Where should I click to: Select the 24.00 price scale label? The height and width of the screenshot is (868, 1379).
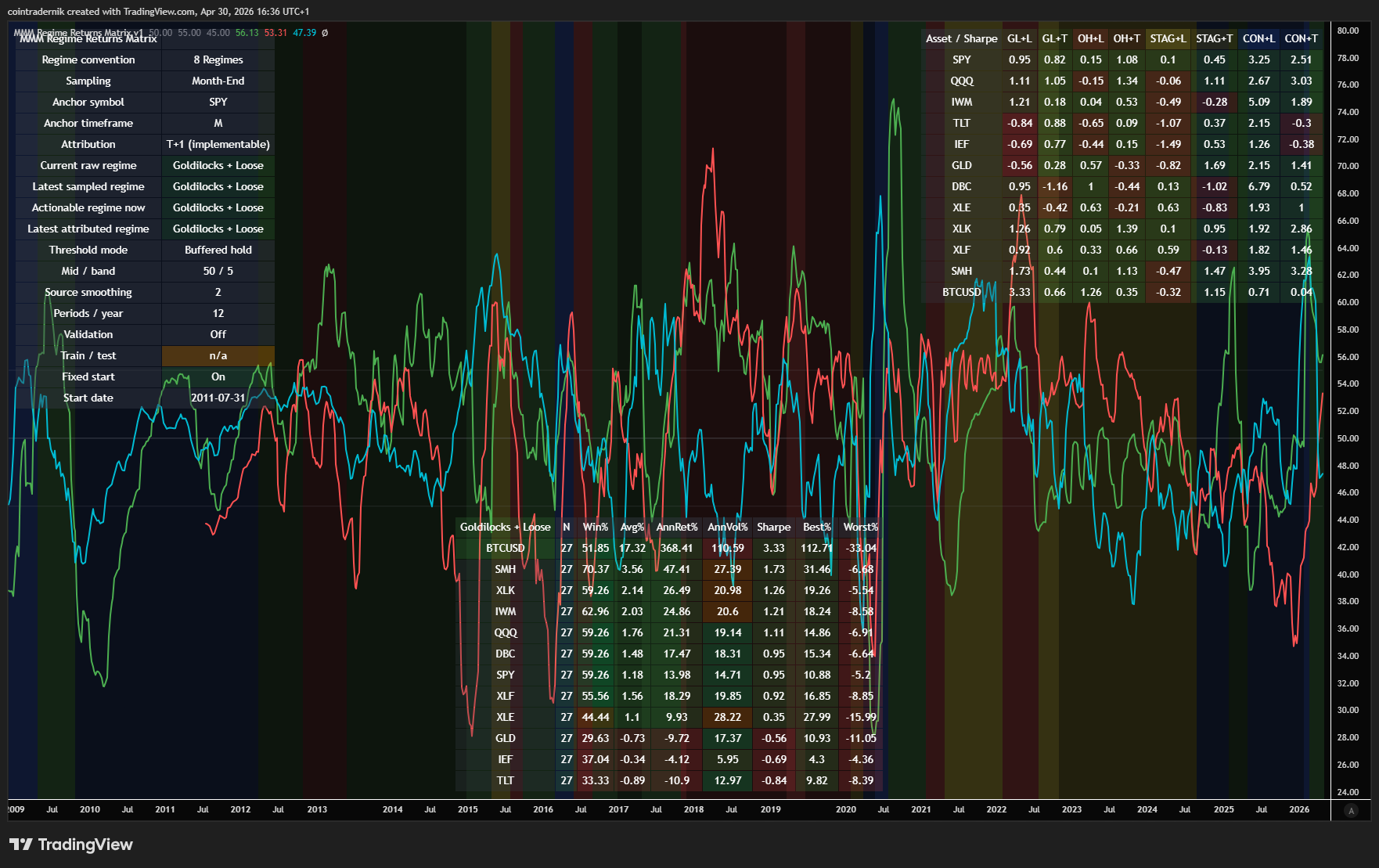click(1348, 793)
